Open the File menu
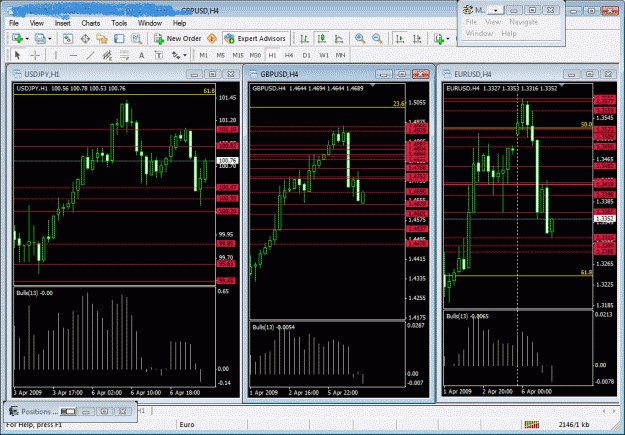625x435 pixels. point(14,23)
